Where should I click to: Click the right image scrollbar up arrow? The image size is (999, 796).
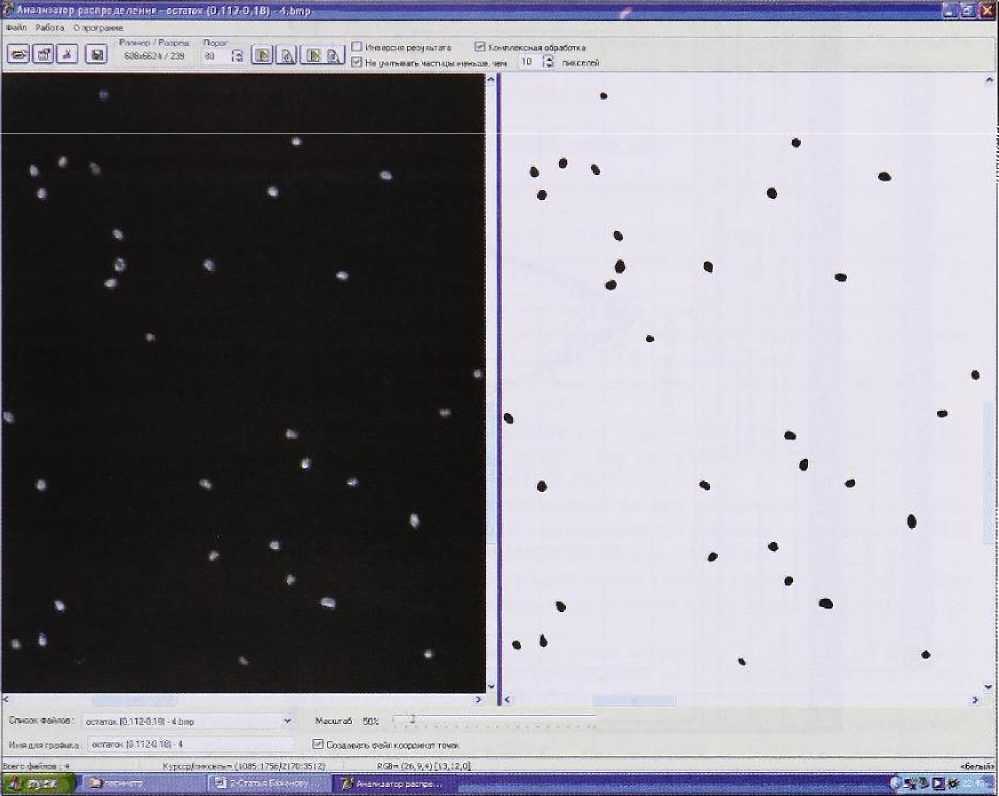(989, 80)
